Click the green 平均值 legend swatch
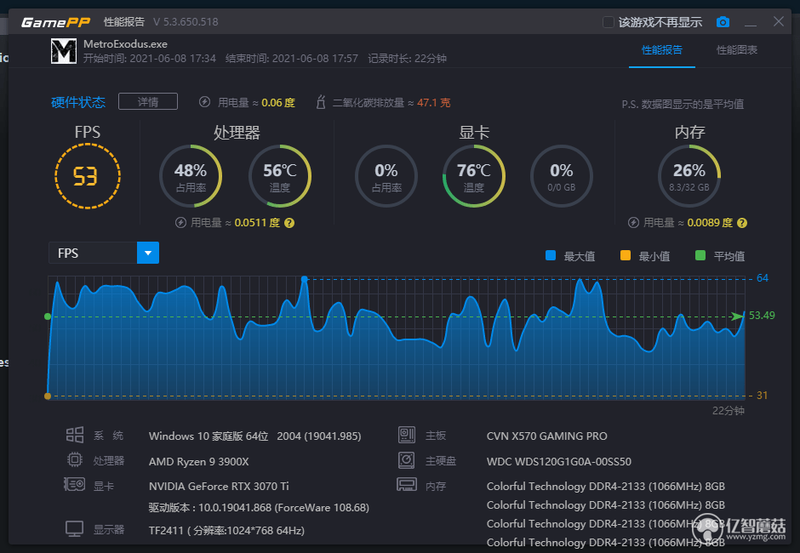The width and height of the screenshot is (800, 553). point(701,256)
